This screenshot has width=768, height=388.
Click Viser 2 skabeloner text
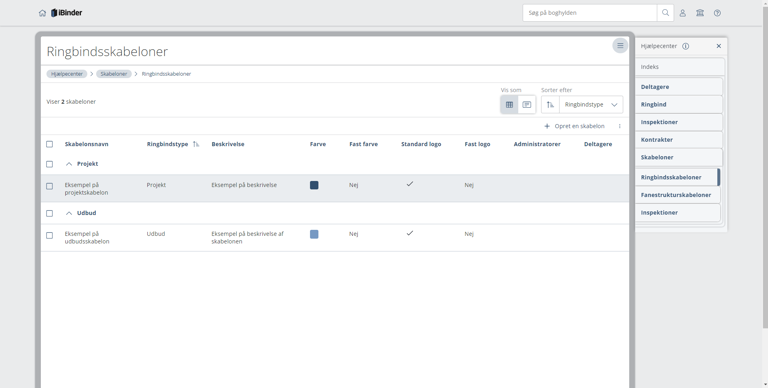point(71,102)
